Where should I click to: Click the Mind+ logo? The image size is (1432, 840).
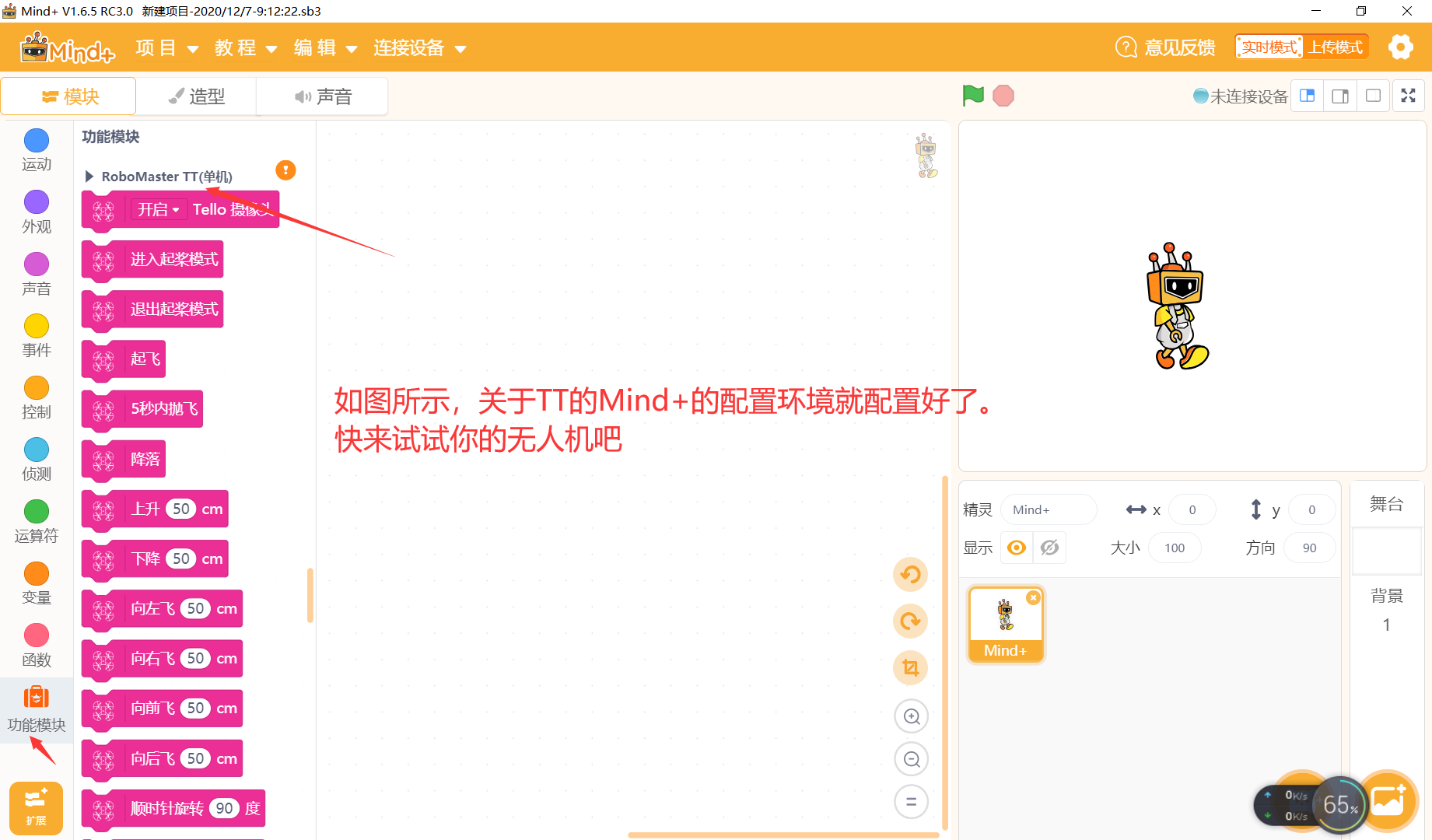(68, 48)
